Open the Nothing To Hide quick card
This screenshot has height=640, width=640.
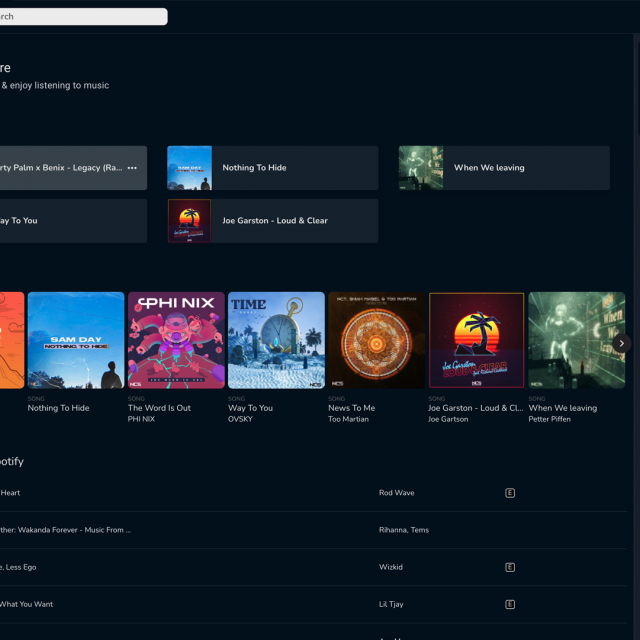(x=273, y=168)
